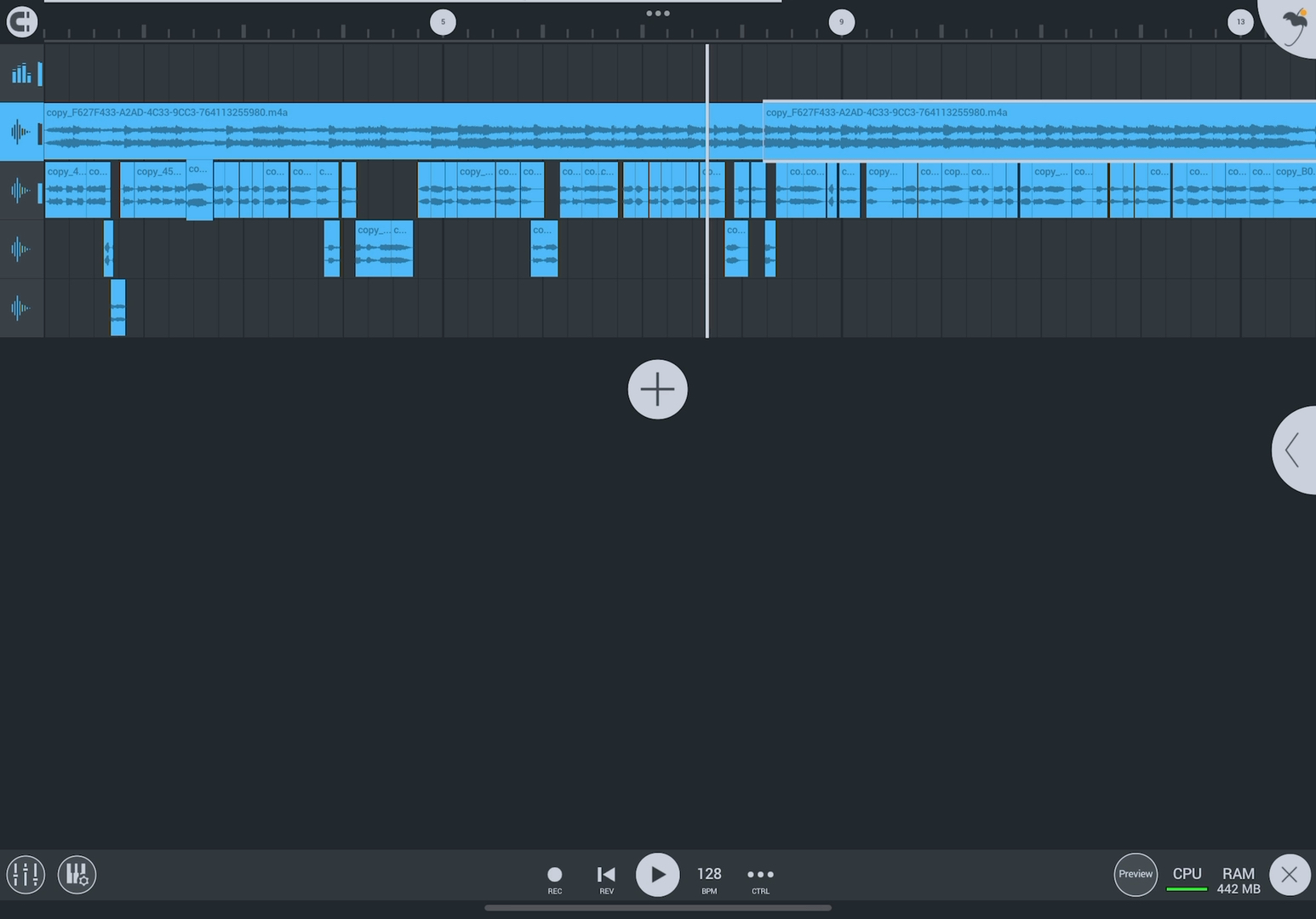Toggle the level bar beside drum track
This screenshot has height=919, width=1316.
point(39,73)
